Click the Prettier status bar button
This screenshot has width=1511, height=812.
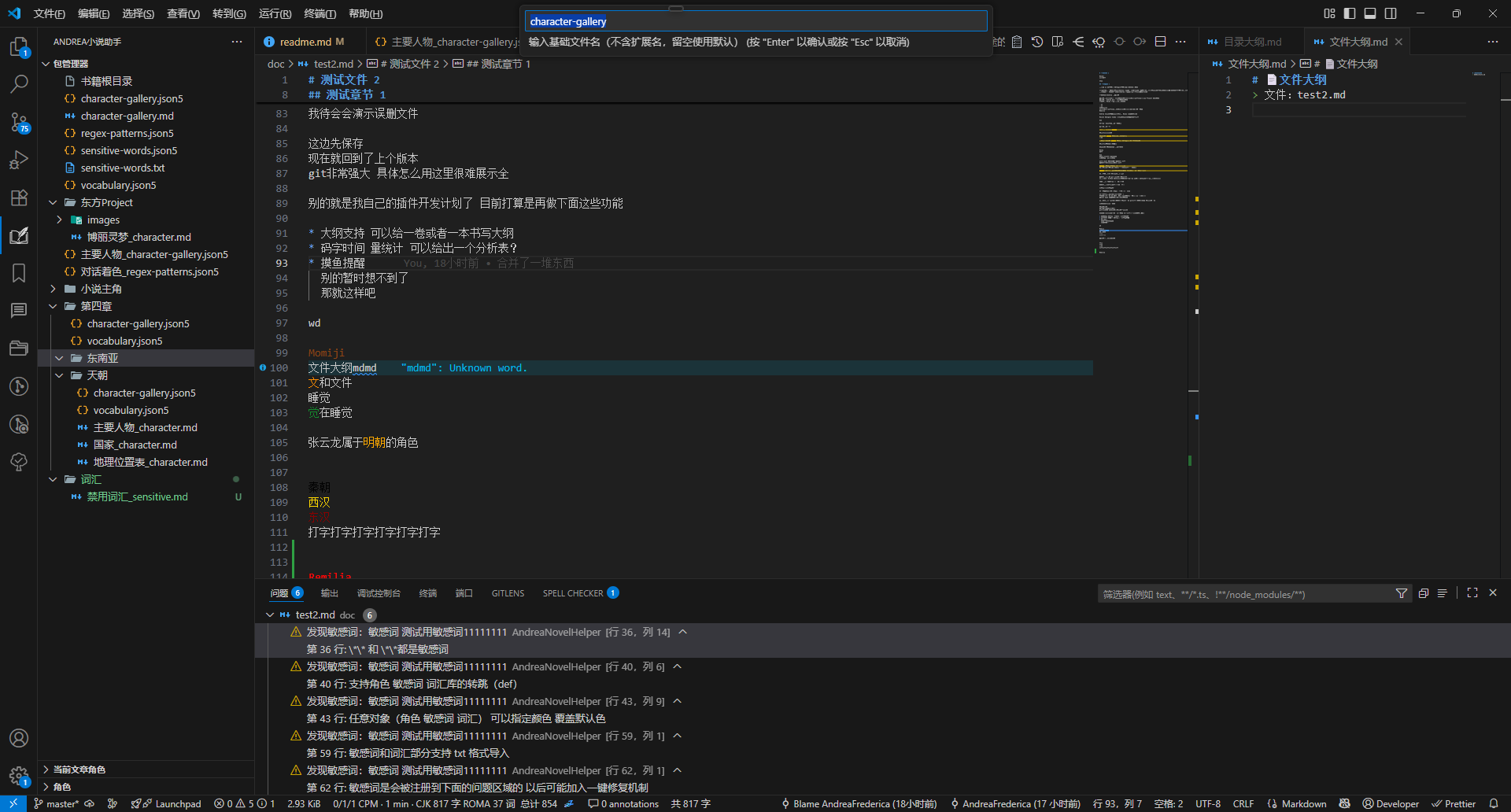coord(1454,803)
